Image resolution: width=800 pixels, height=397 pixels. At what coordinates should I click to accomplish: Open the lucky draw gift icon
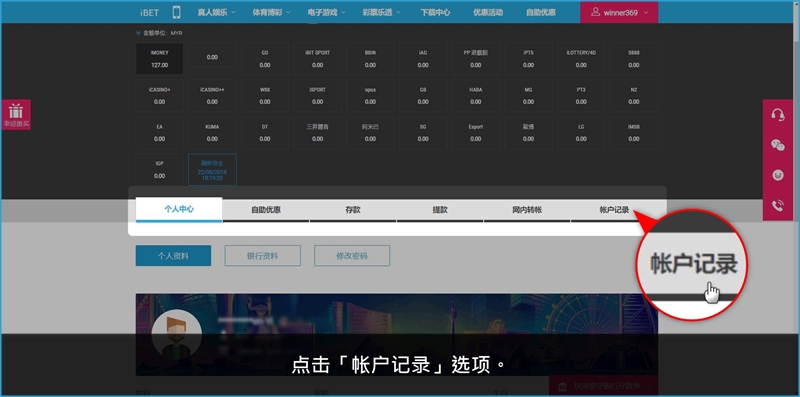(x=16, y=114)
